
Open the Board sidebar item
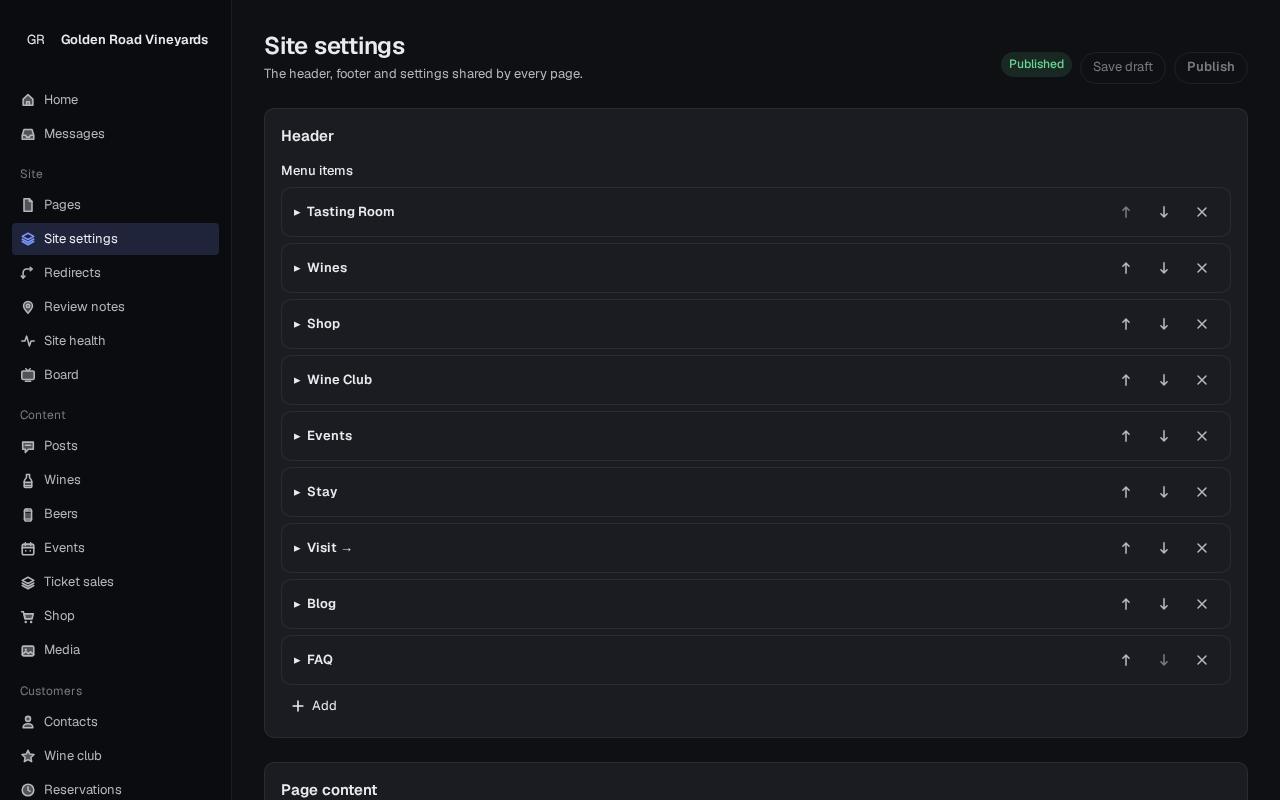(x=115, y=375)
